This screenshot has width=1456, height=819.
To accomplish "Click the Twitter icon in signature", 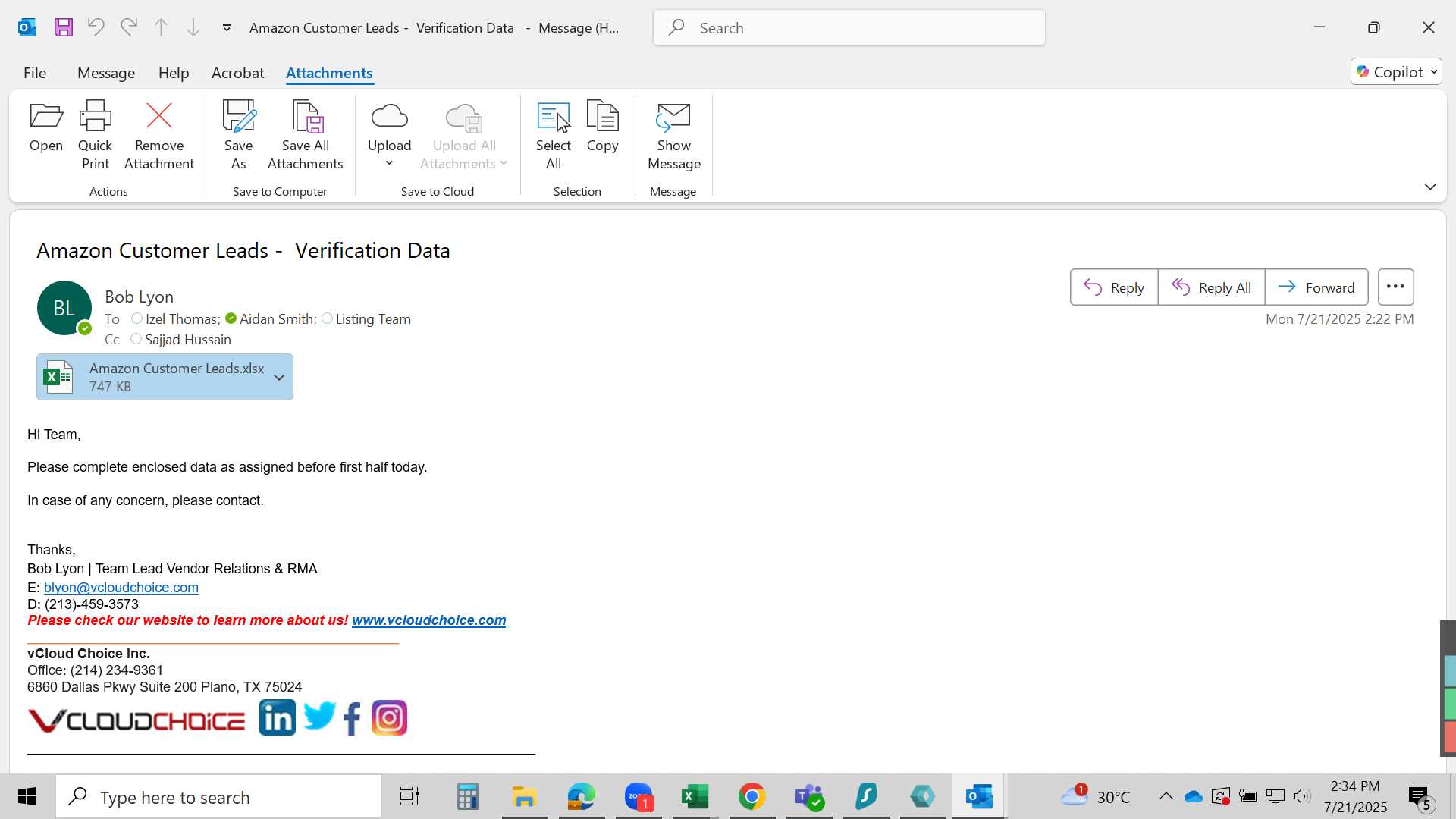I will pos(319,716).
